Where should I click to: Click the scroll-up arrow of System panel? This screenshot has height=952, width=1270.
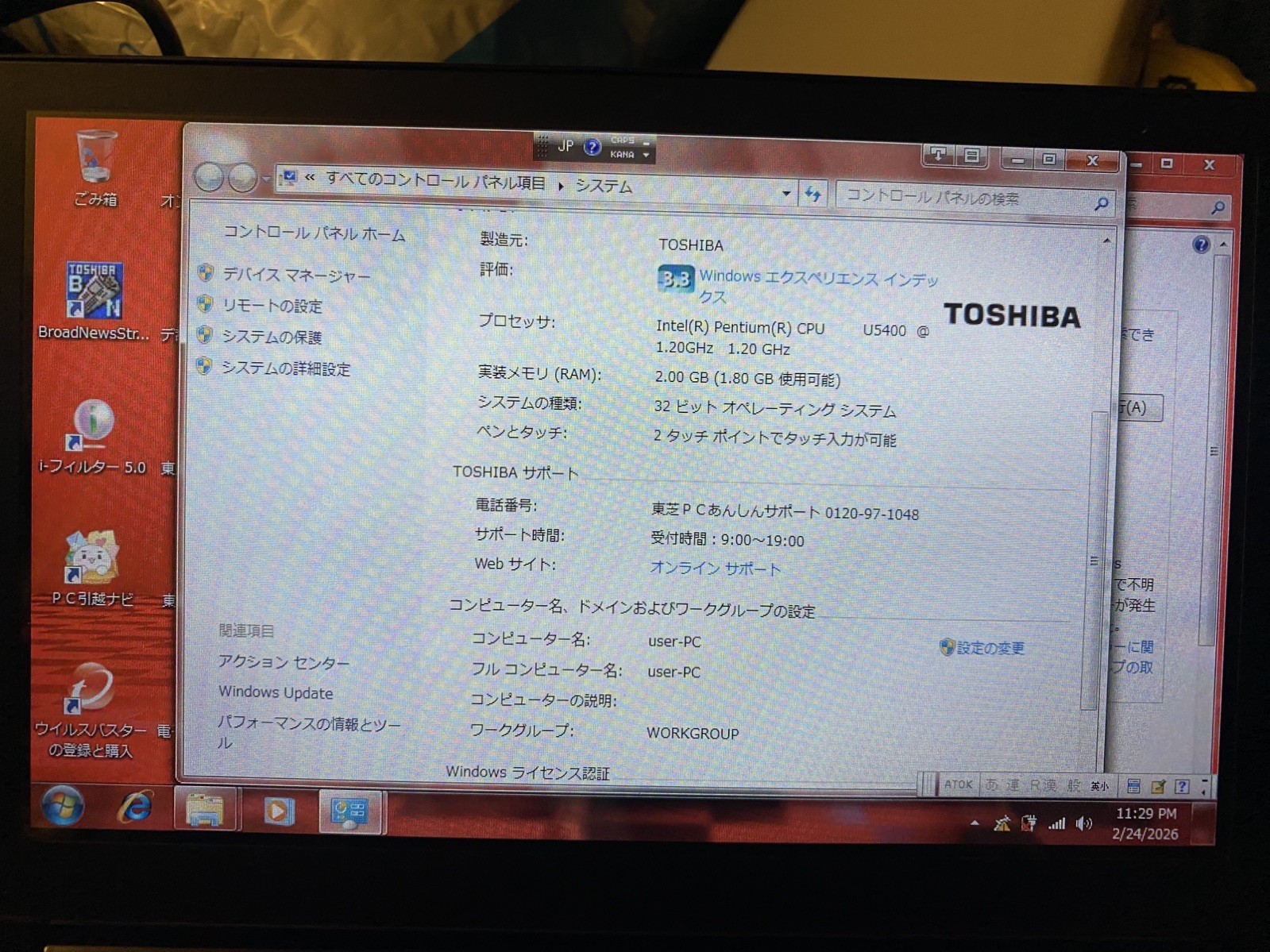1106,241
